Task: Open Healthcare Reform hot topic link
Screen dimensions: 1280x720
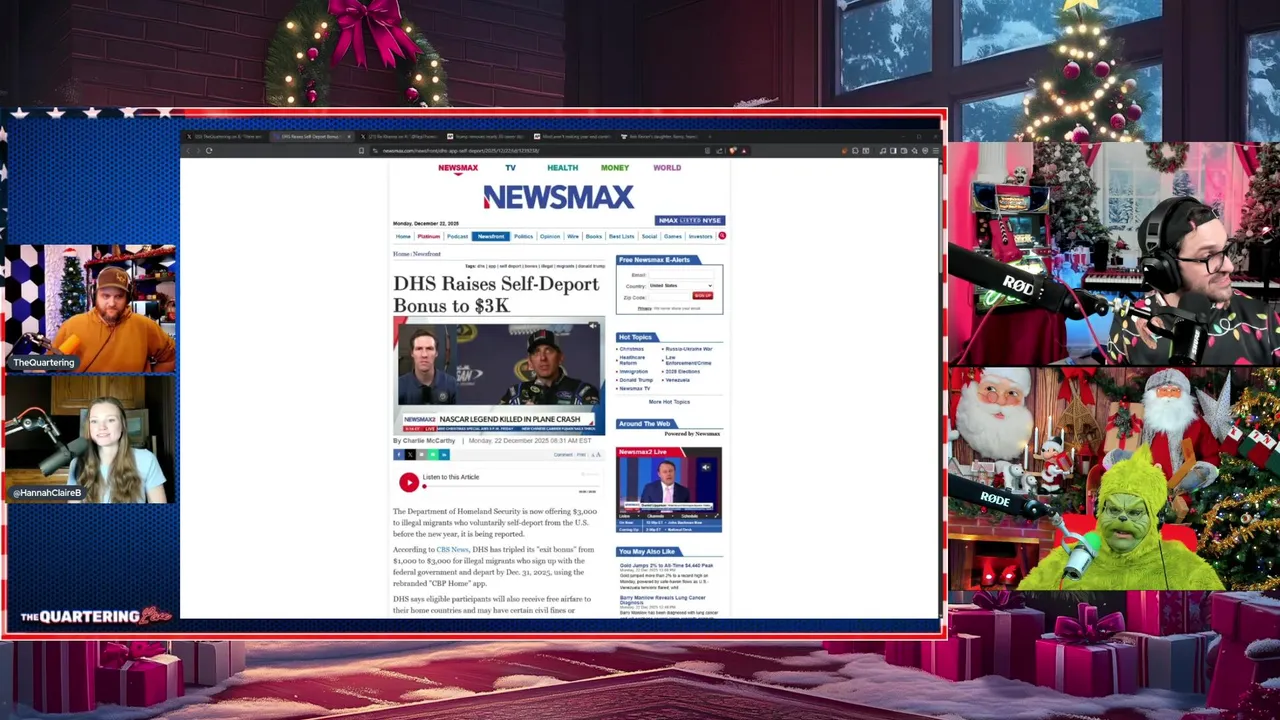Action: (x=632, y=360)
